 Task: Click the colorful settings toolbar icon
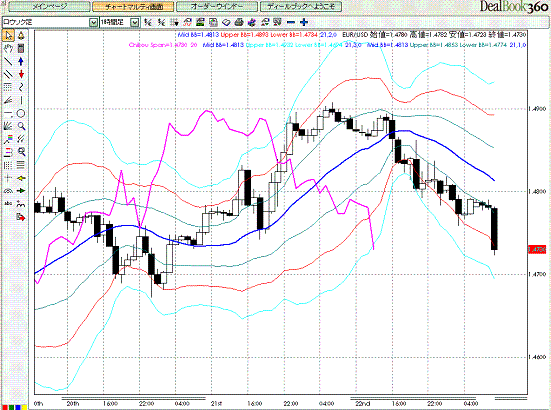click(252, 22)
